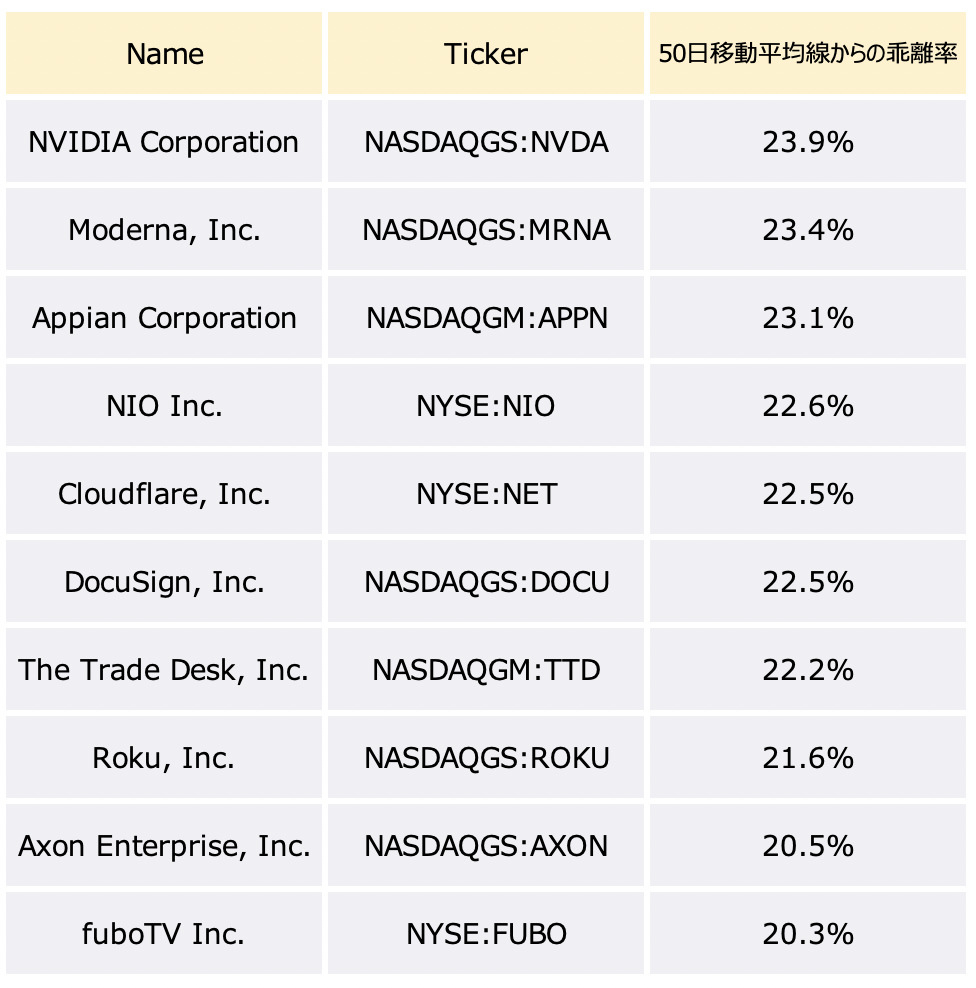
Task: Click the fuboTV Inc. name cell
Action: click(164, 933)
